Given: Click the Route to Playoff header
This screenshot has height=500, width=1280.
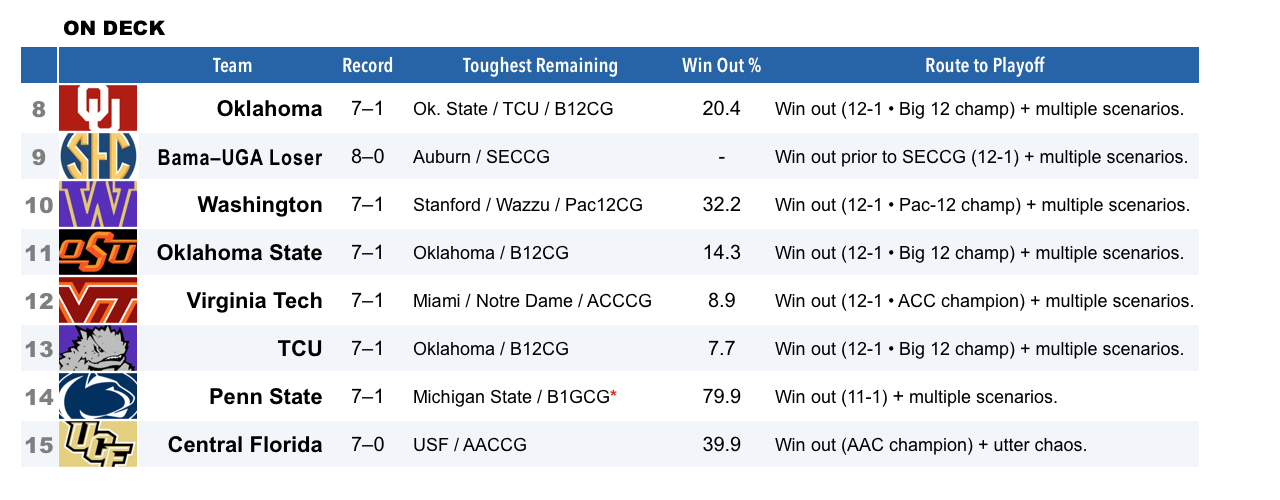Looking at the screenshot, I should [x=984, y=66].
